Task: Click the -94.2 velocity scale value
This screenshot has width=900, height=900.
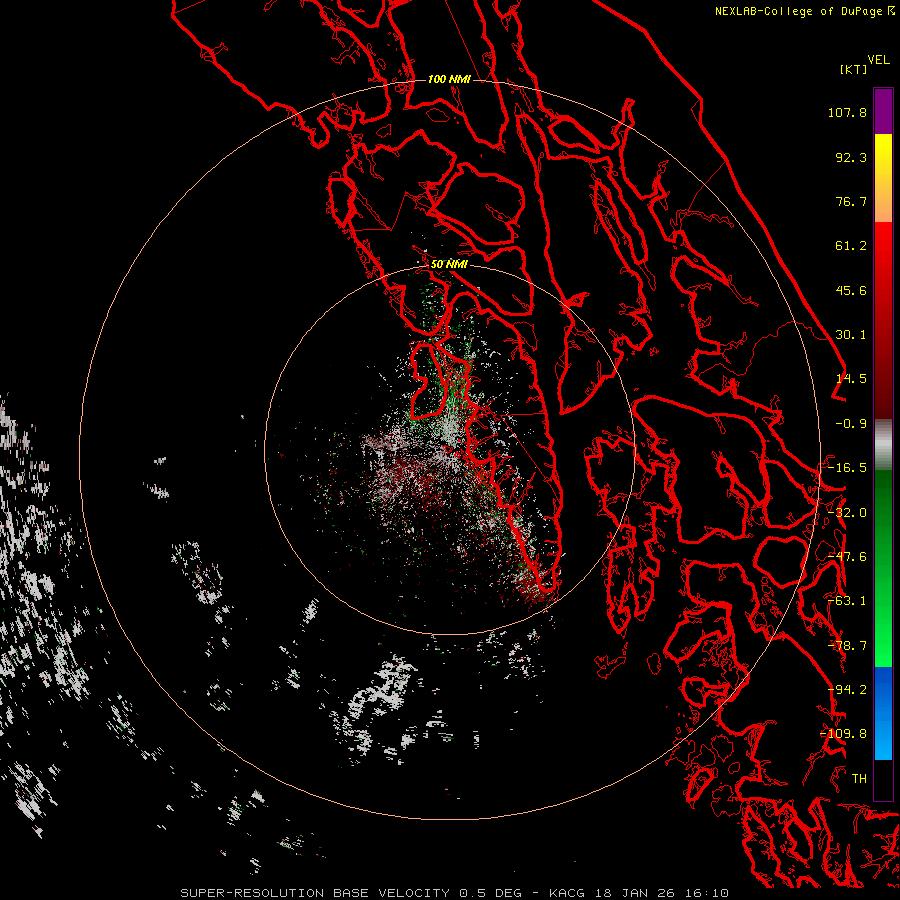Action: point(847,690)
